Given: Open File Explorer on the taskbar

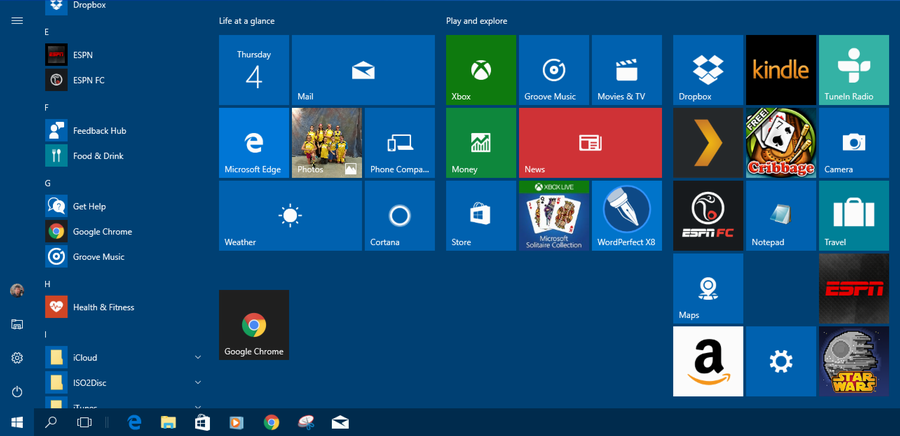Looking at the screenshot, I should click(x=168, y=423).
